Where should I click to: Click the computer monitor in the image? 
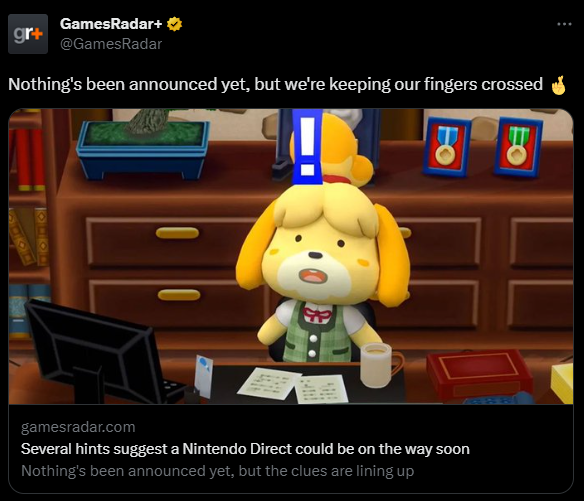(x=93, y=350)
